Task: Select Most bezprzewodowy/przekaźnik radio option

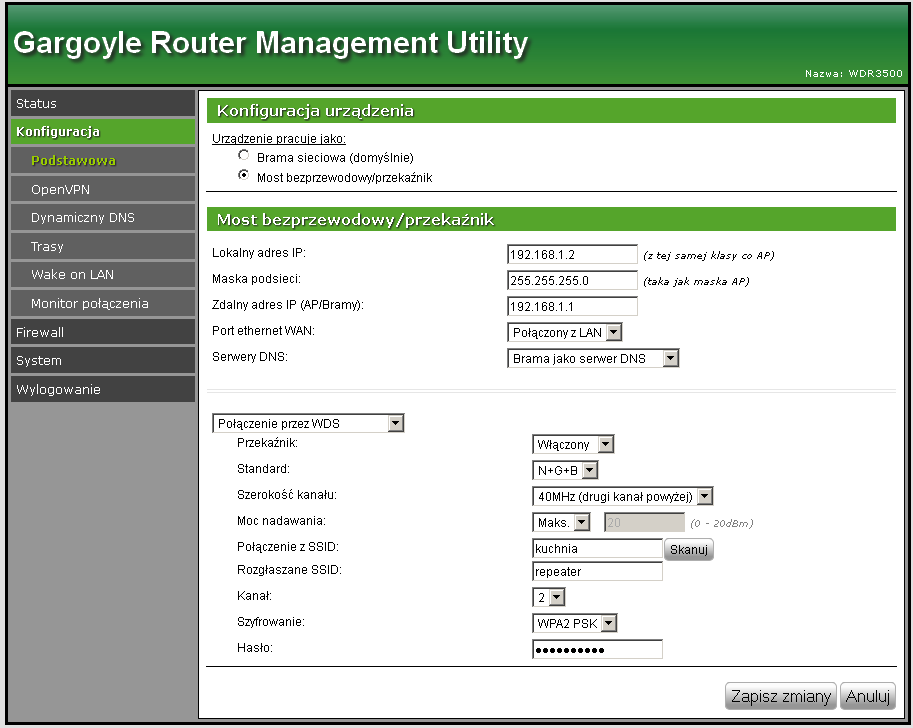Action: pyautogui.click(x=243, y=176)
